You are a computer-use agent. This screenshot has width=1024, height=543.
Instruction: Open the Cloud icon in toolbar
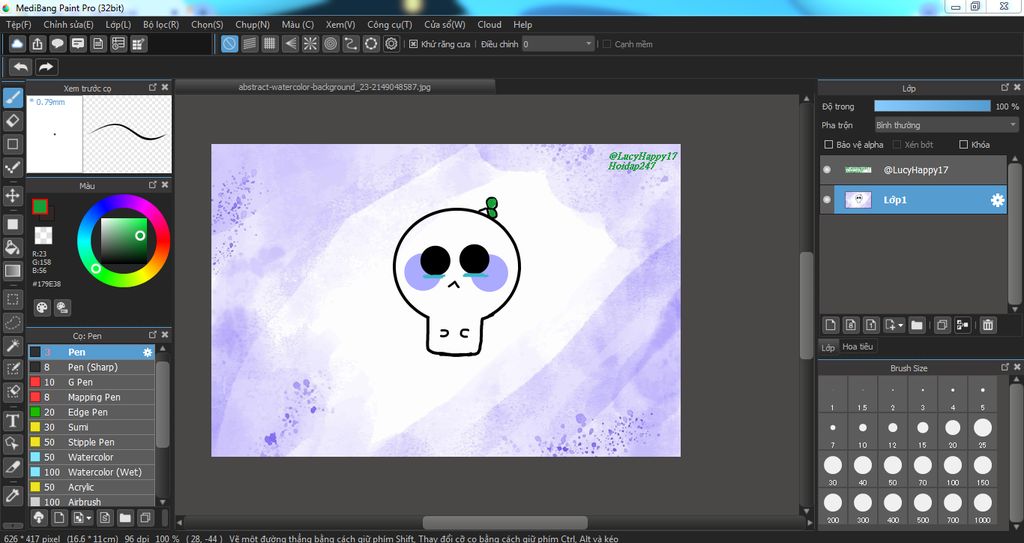click(x=17, y=44)
